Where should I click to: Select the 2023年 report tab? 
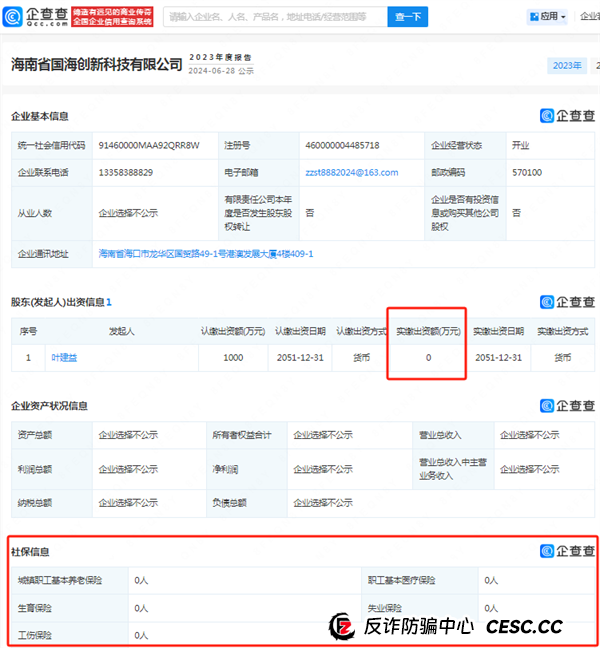(x=567, y=66)
